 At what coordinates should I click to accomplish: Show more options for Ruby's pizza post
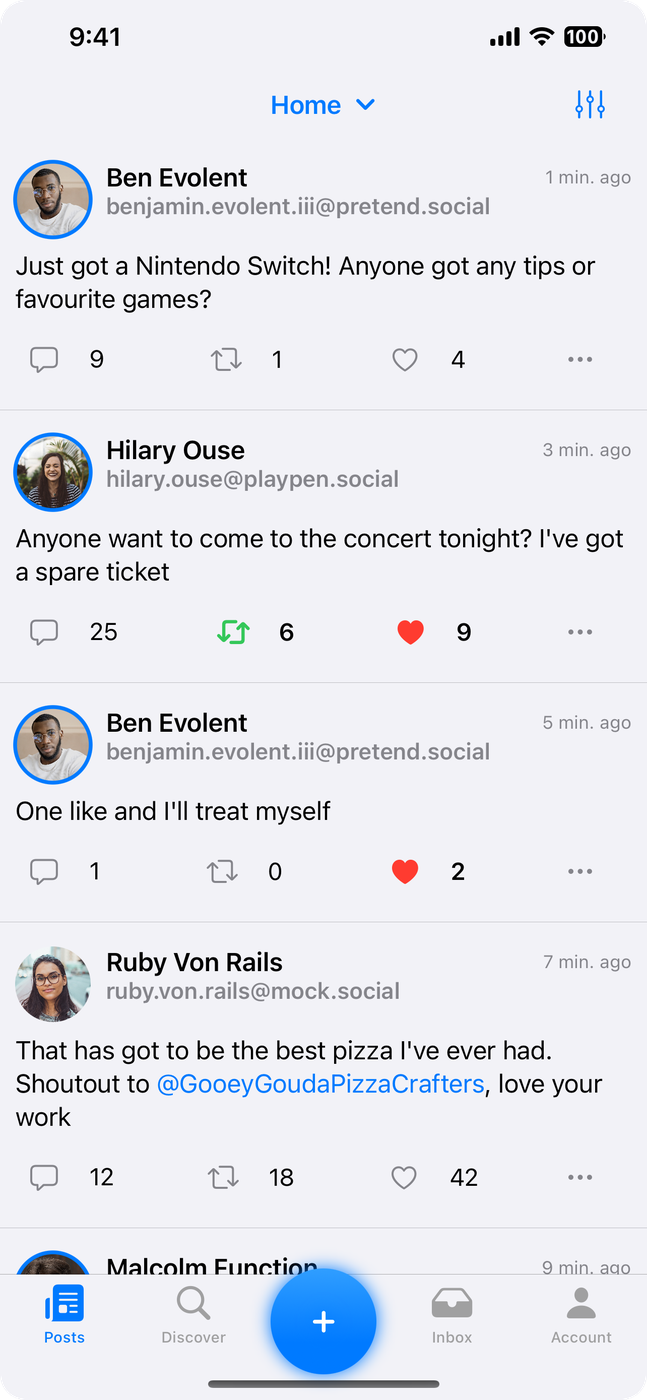coord(580,1177)
